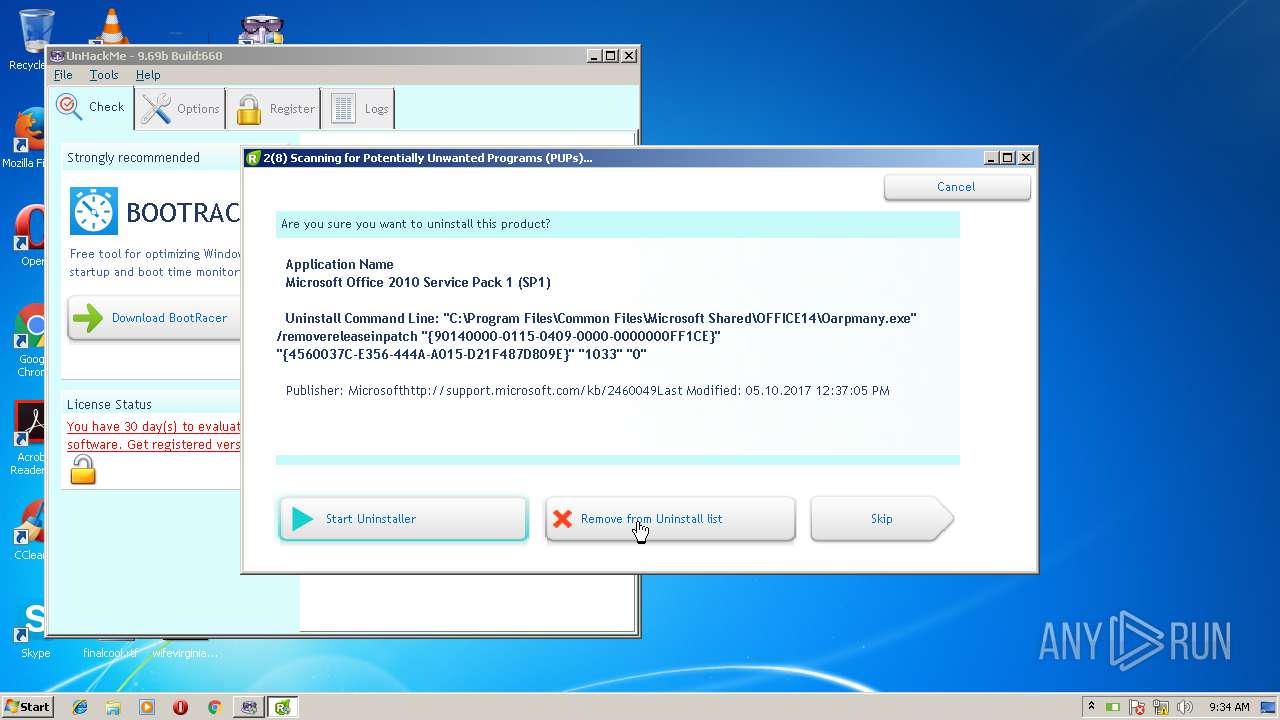Click the wrench-screwdriver icon on the Options tab

coord(156,108)
